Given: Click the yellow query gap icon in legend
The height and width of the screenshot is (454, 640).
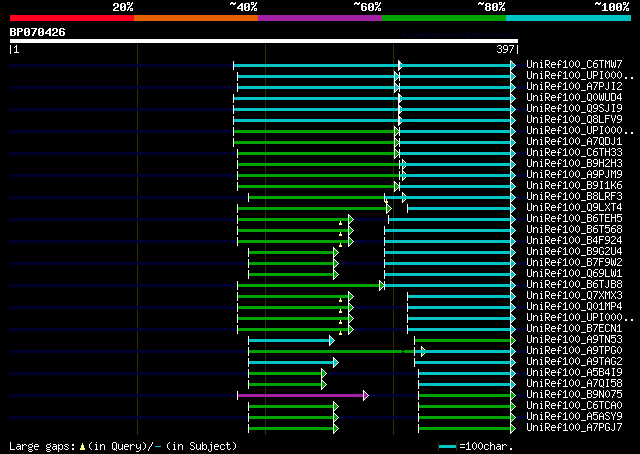Looking at the screenshot, I should click(82, 447).
